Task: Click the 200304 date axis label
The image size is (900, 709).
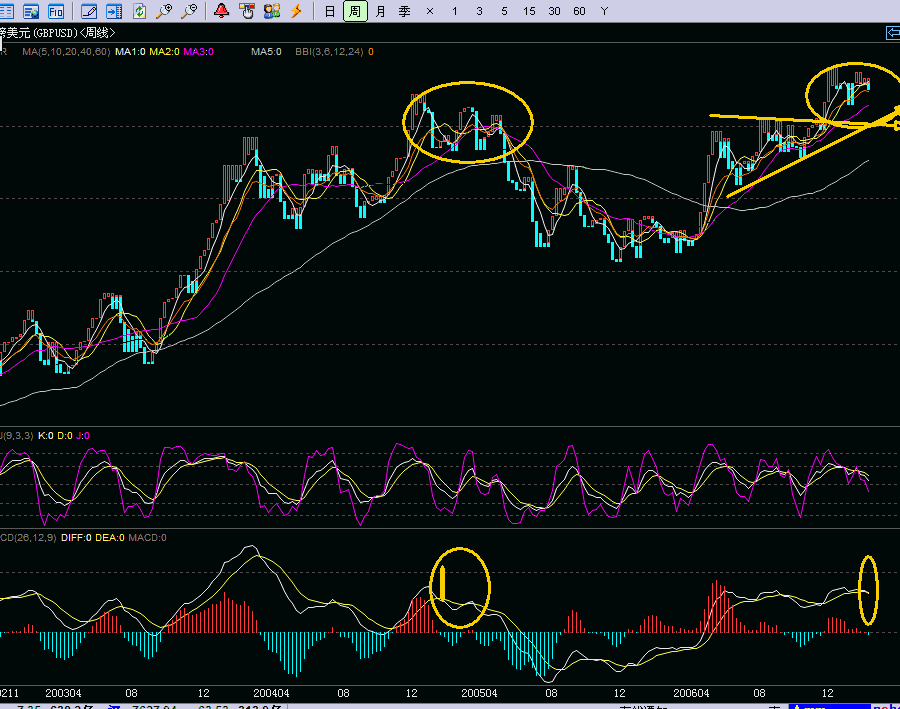Action: point(63,693)
